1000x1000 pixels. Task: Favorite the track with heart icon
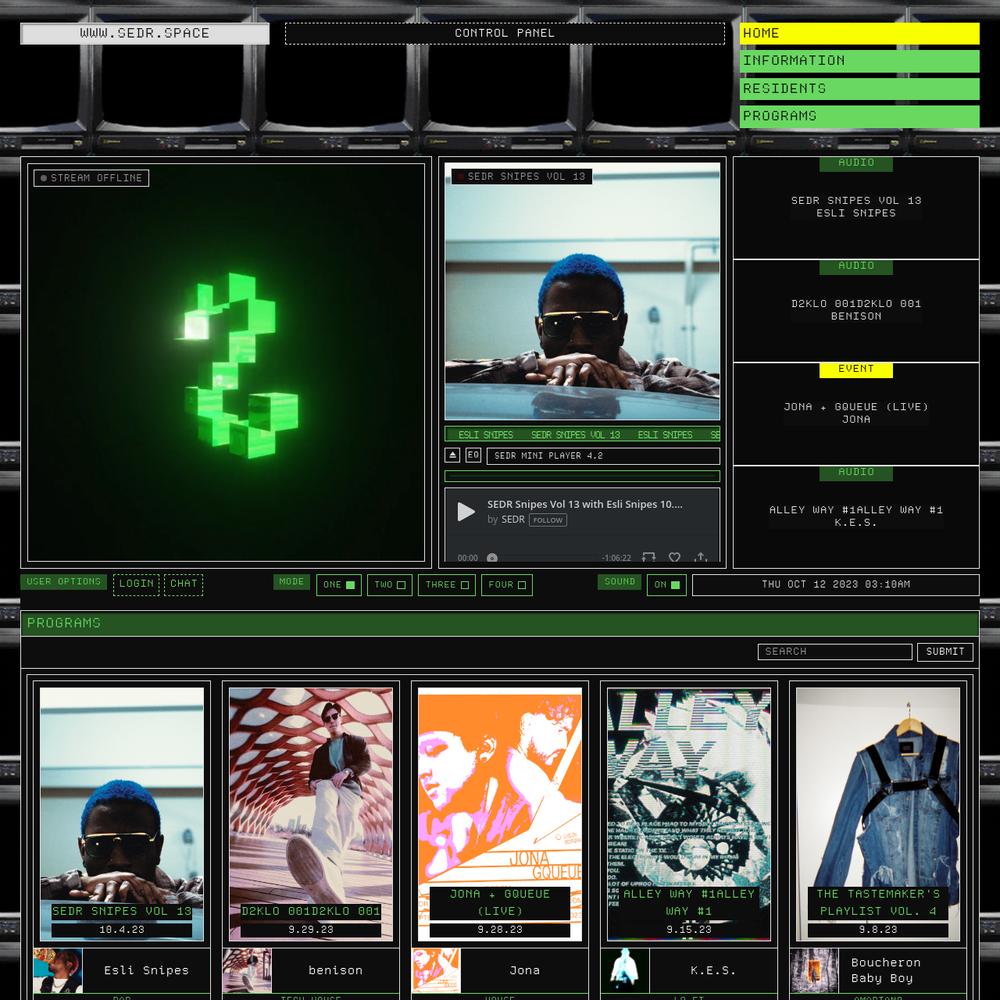[674, 557]
